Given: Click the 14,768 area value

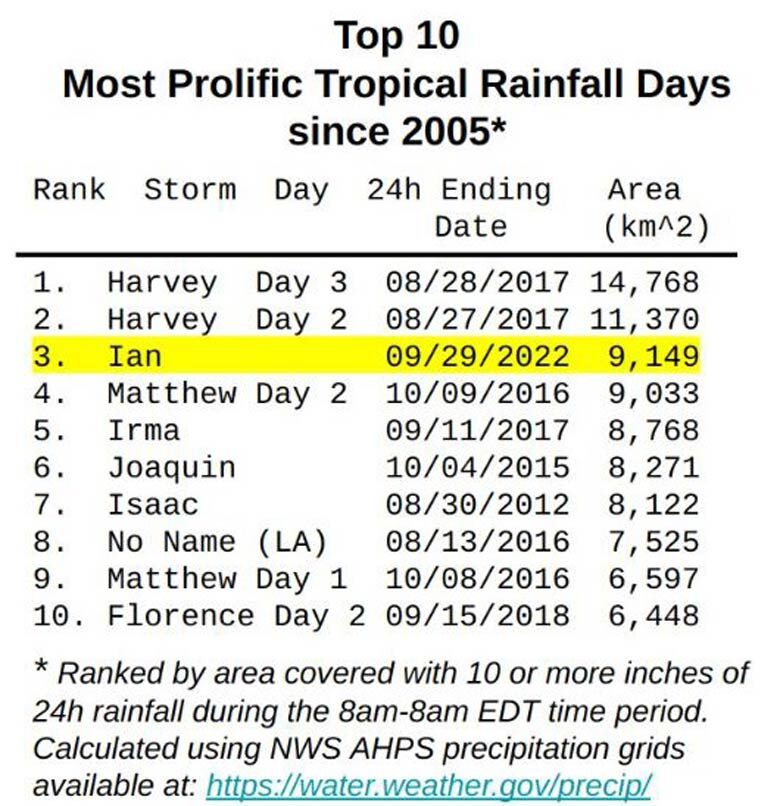Looking at the screenshot, I should pyautogui.click(x=644, y=282).
